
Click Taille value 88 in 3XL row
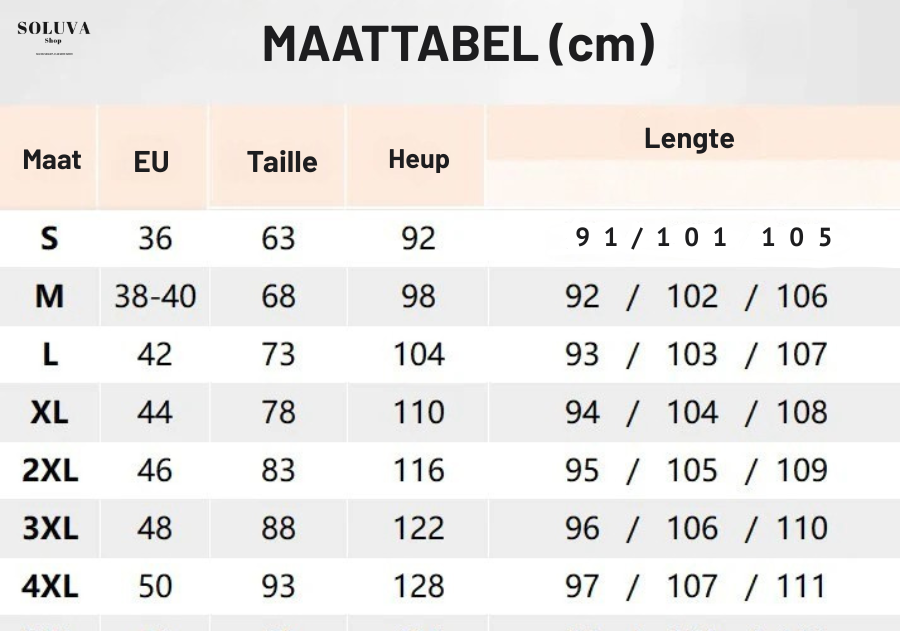coord(278,528)
